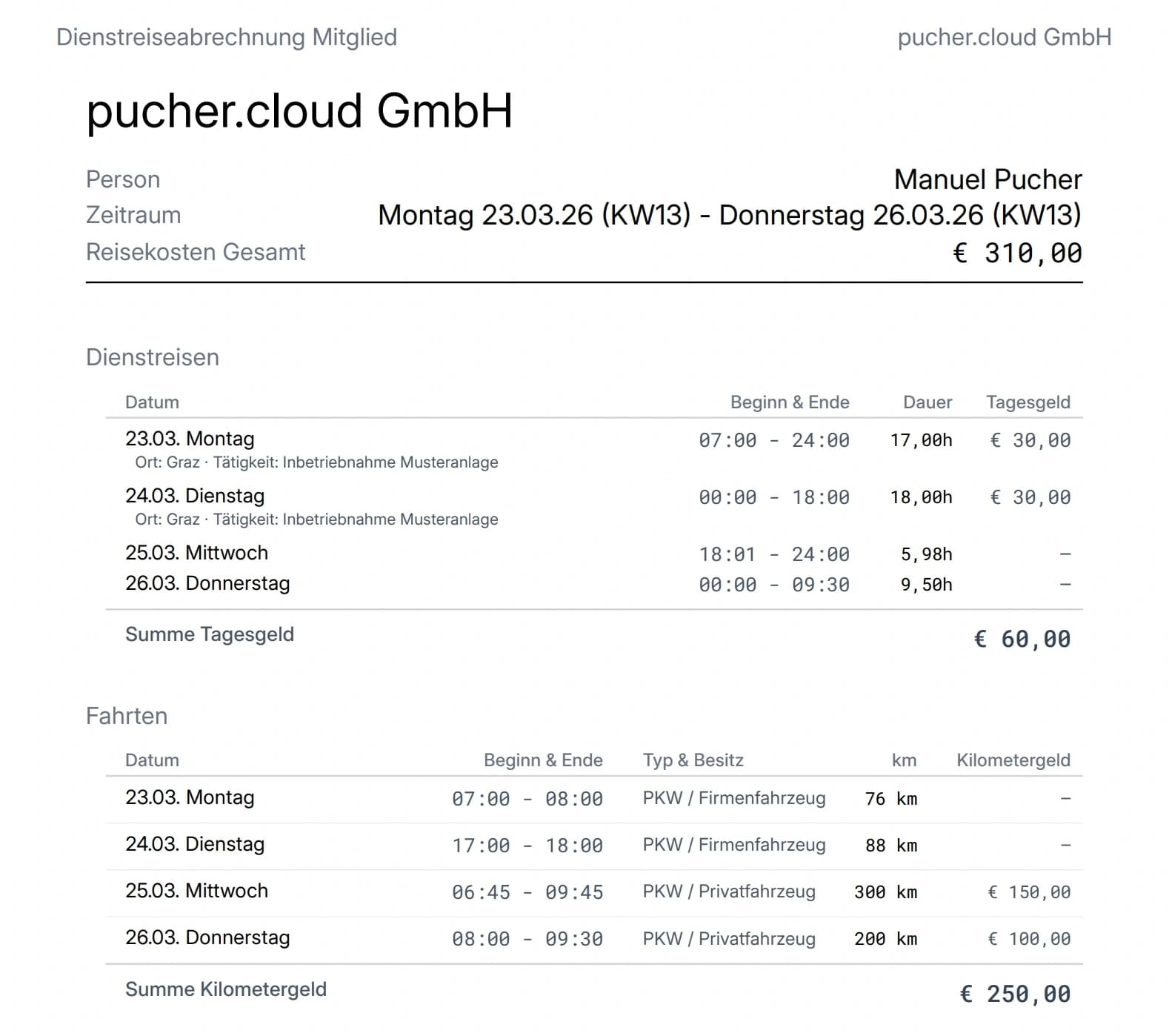Click the 'Summe Kilometergeld' label
Viewport: 1169px width, 1036px height.
point(226,989)
